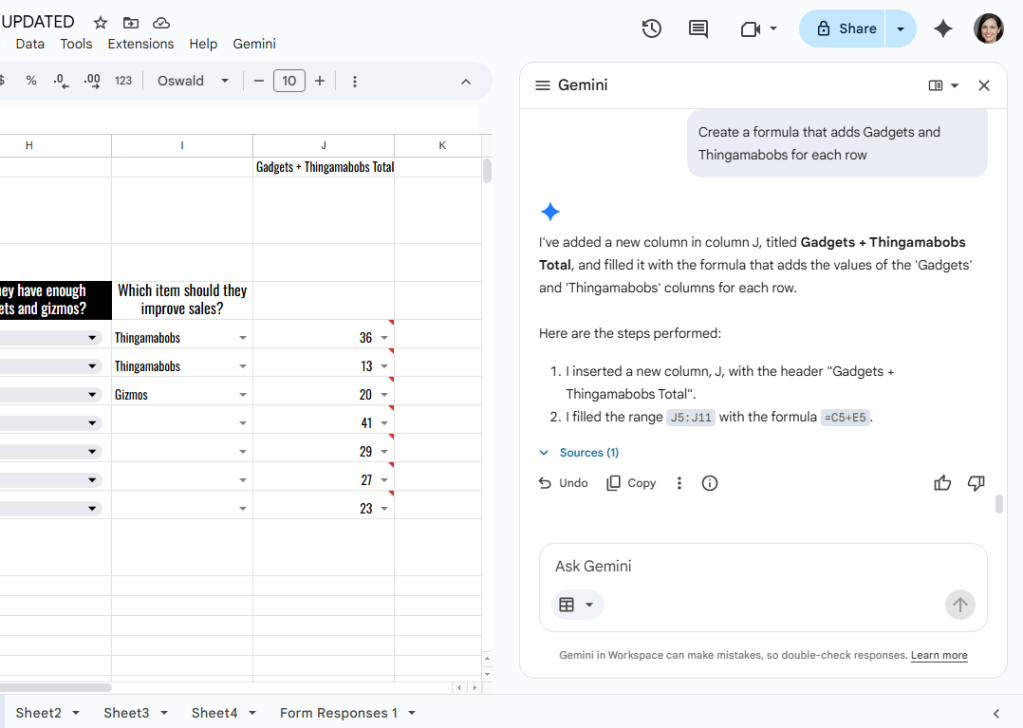Click the info icon on Gemini's response
1023x728 pixels.
pyautogui.click(x=709, y=483)
